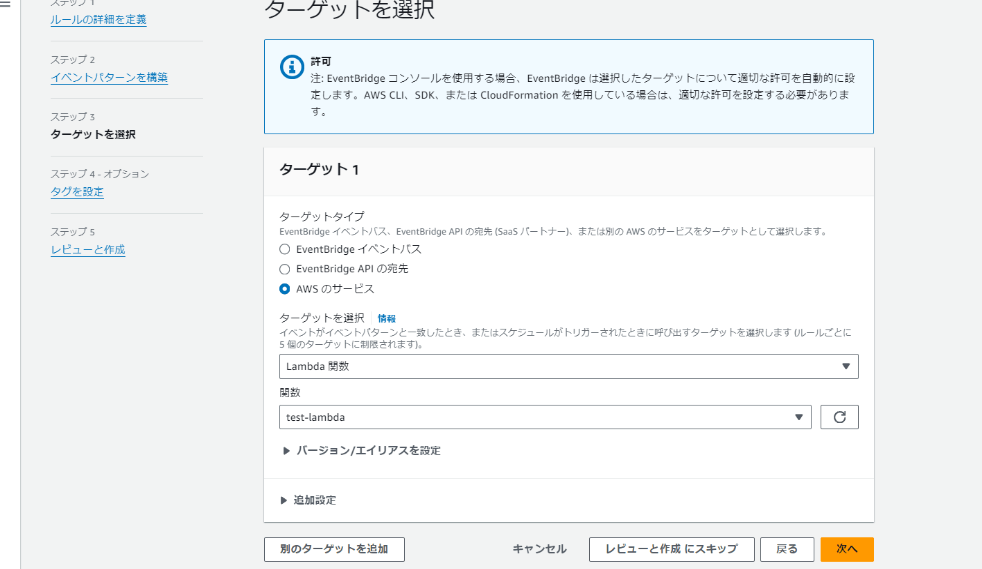Click the 許可 heading in the notice
The width and height of the screenshot is (982, 569).
[x=321, y=61]
